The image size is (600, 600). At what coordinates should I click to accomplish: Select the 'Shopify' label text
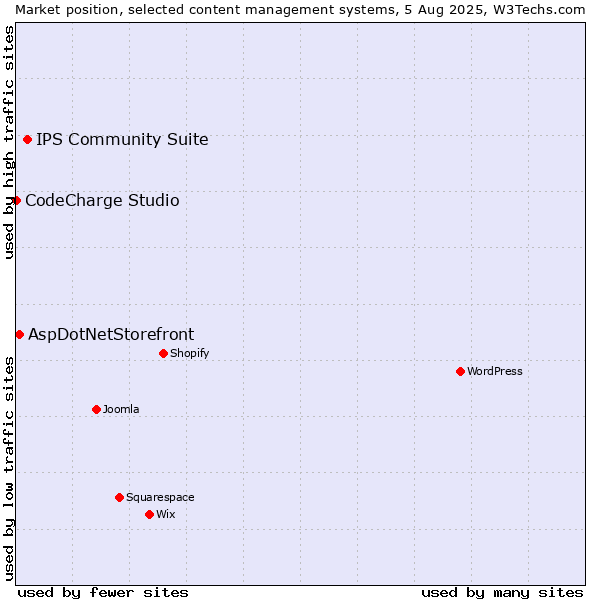click(x=190, y=353)
